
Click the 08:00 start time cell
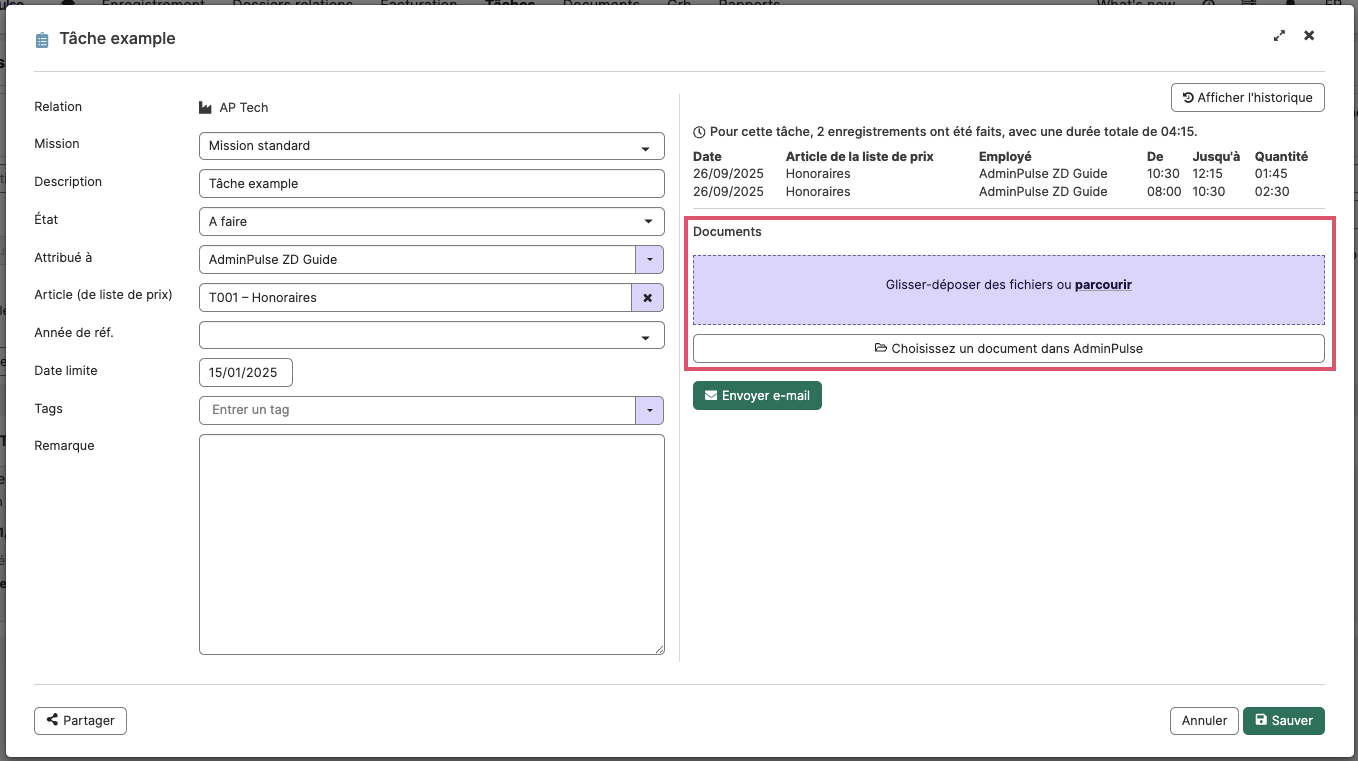tap(1164, 192)
